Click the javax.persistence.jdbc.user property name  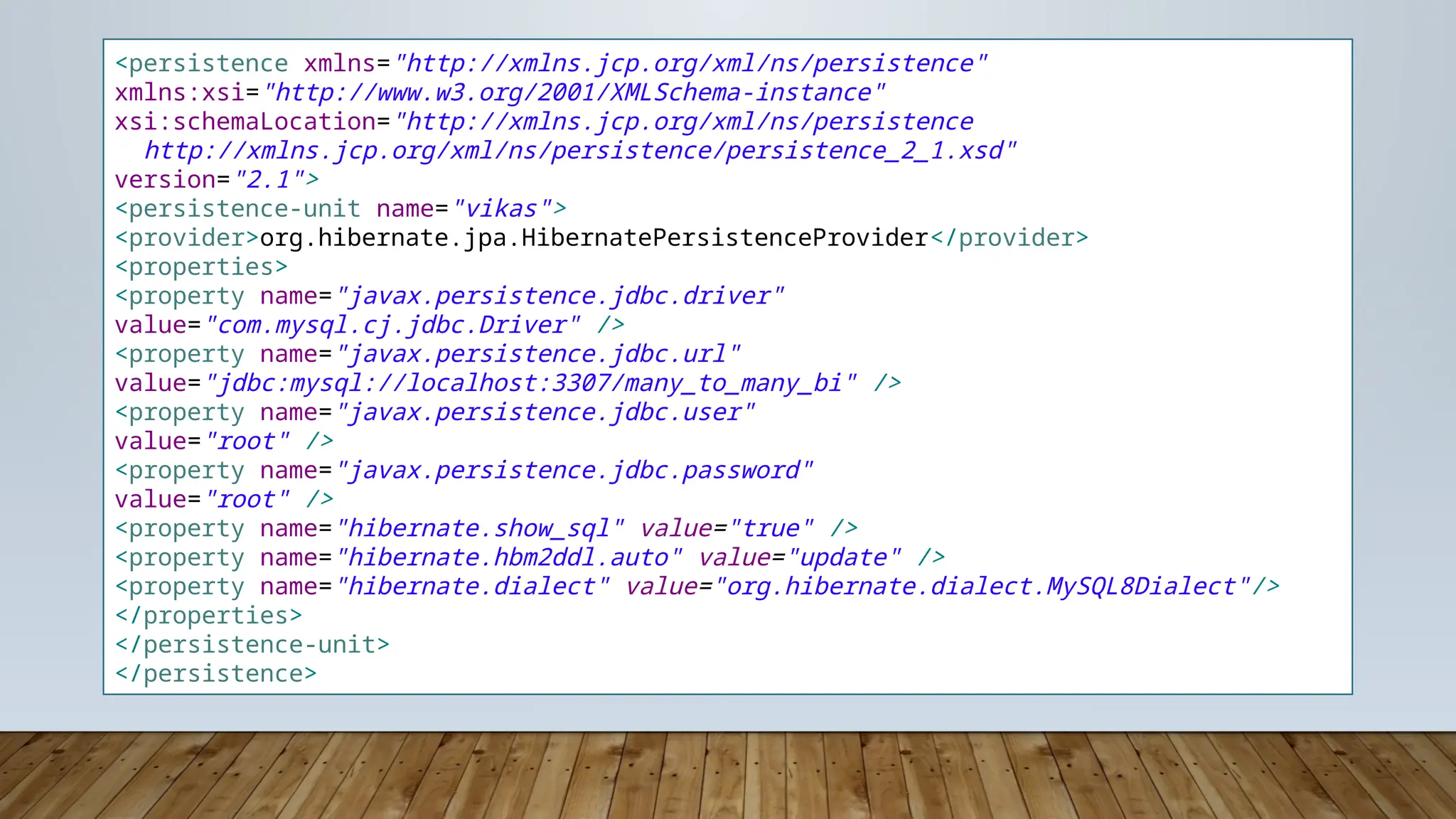(545, 412)
